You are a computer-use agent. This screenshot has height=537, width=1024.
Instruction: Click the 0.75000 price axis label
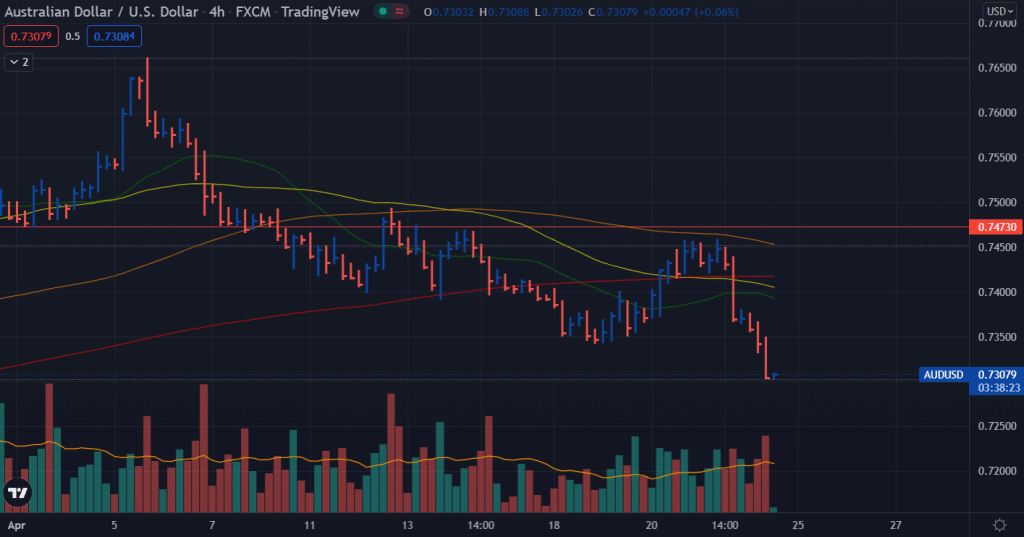(997, 203)
